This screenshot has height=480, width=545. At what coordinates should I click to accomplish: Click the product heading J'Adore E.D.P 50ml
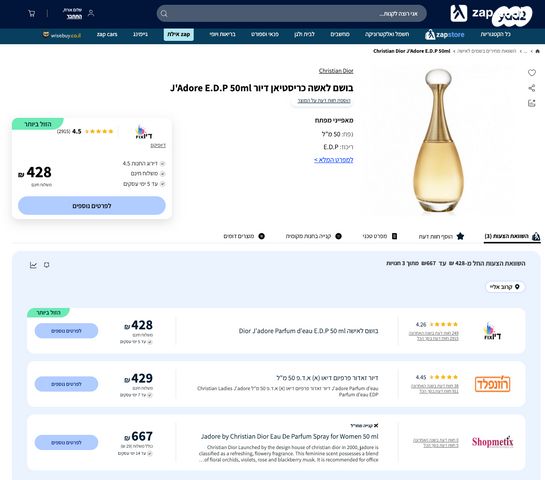point(261,88)
